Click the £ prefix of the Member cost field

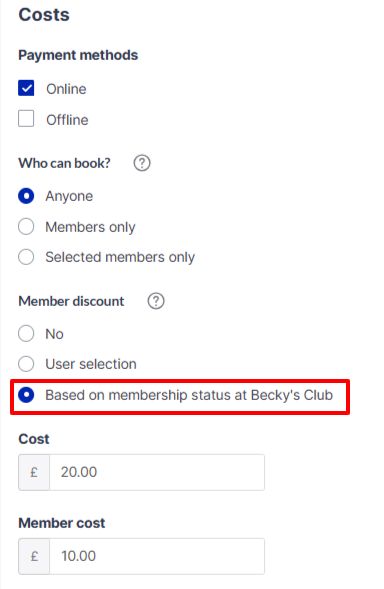point(34,556)
